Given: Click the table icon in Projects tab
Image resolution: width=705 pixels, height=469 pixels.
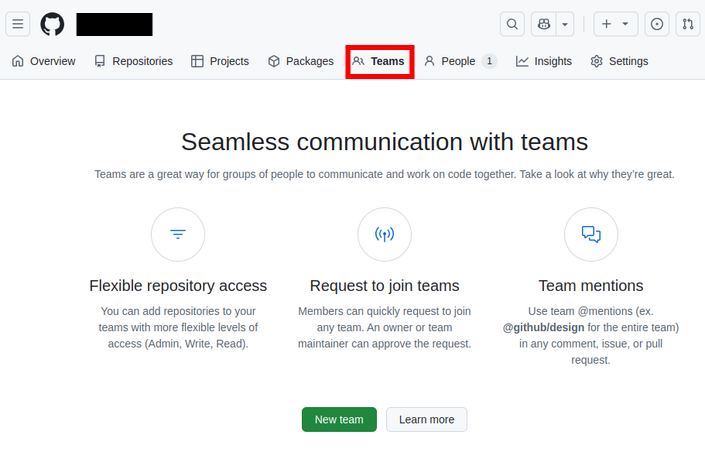Looking at the screenshot, I should click(197, 61).
